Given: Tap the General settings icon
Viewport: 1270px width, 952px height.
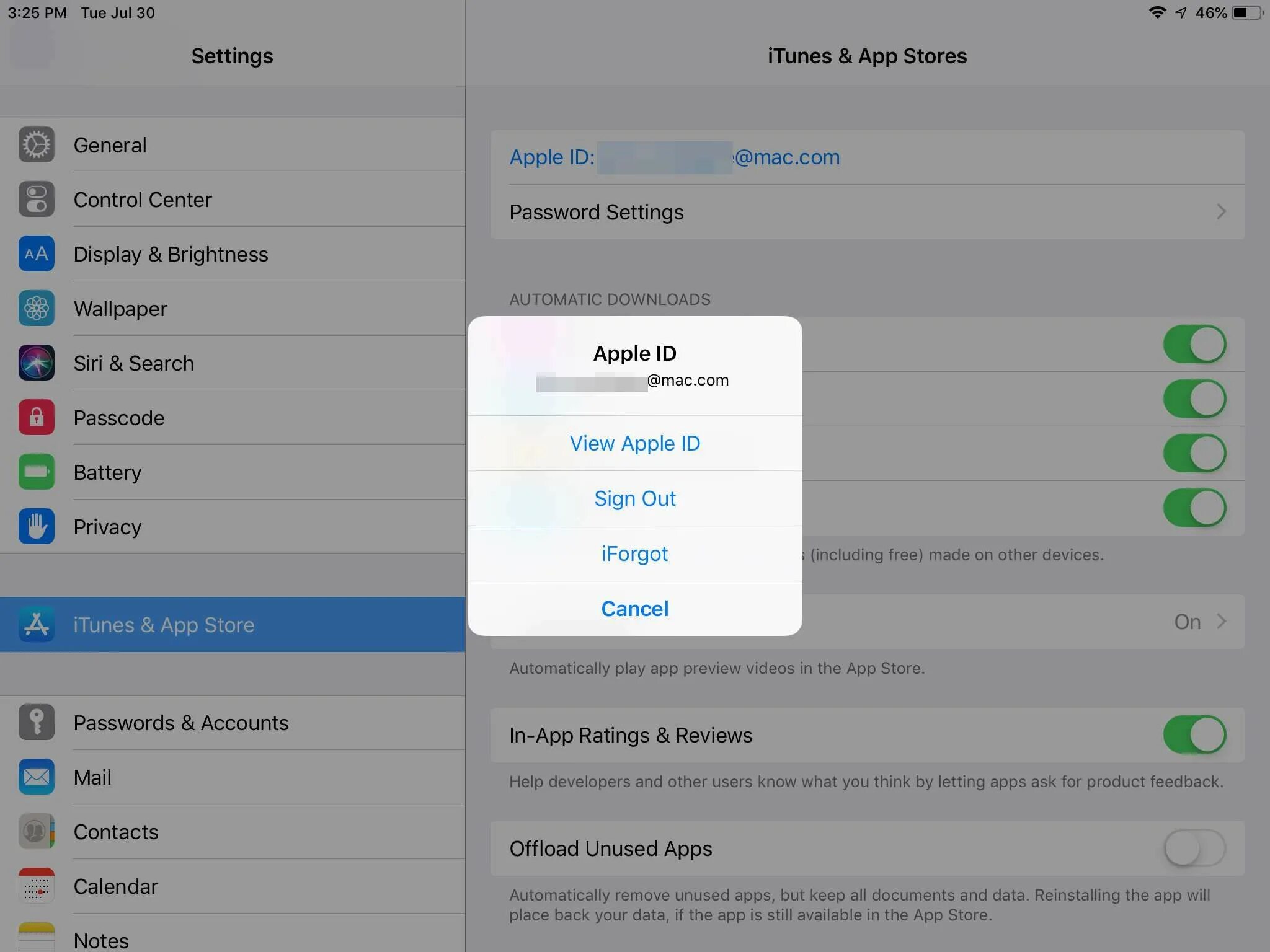Looking at the screenshot, I should coord(36,145).
